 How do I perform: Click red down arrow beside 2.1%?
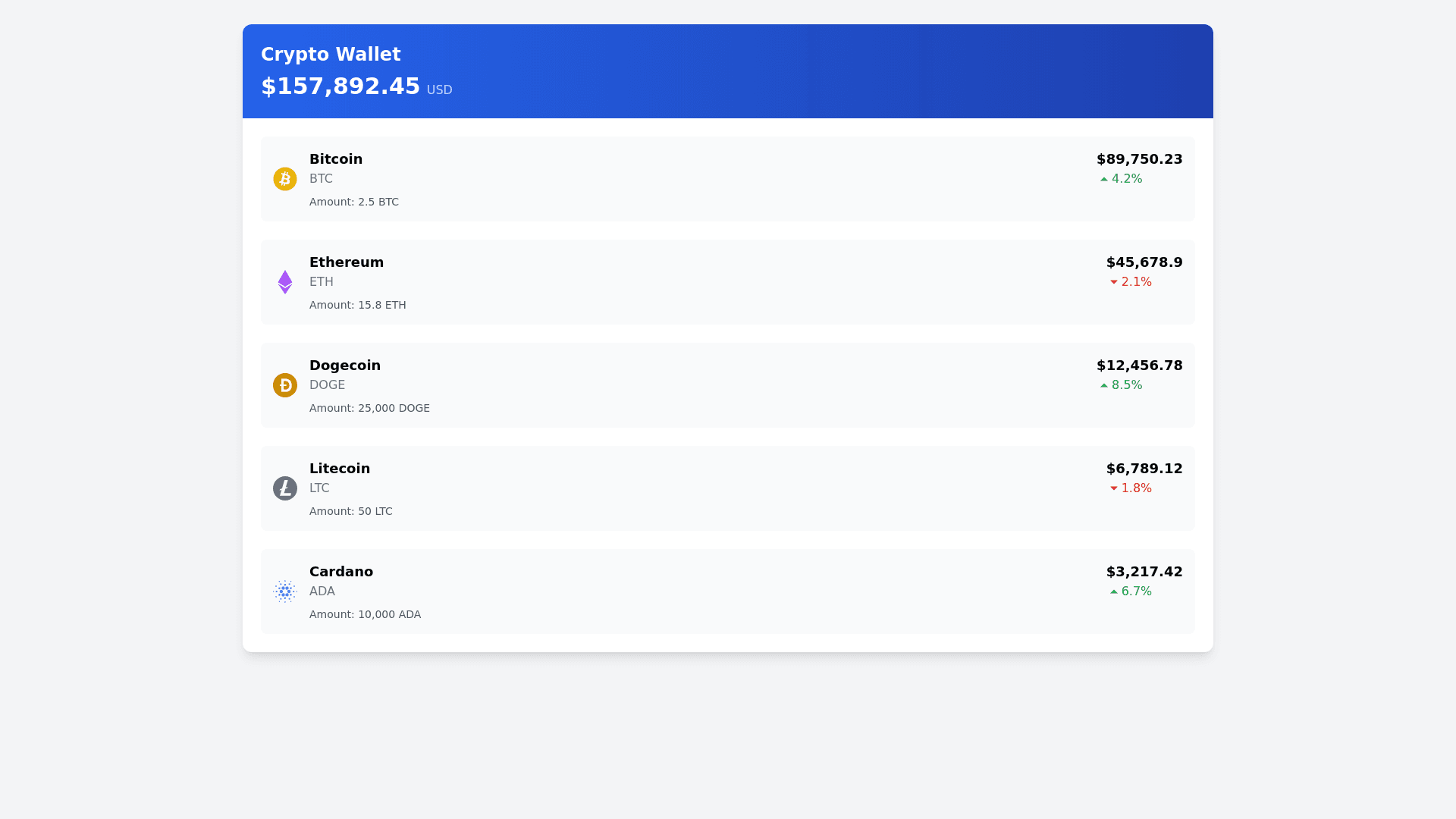coord(1114,282)
